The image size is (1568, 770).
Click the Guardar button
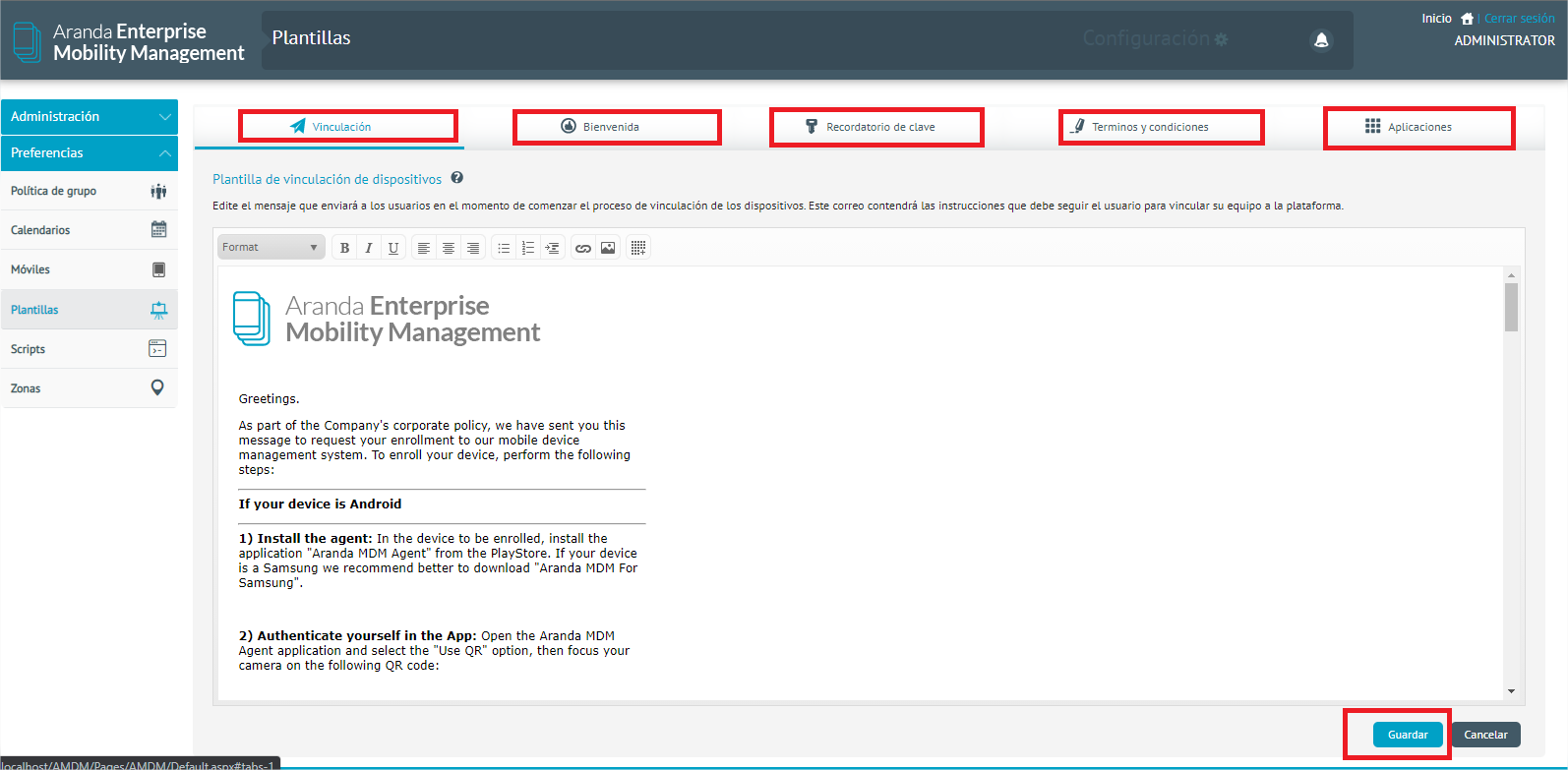point(1408,735)
